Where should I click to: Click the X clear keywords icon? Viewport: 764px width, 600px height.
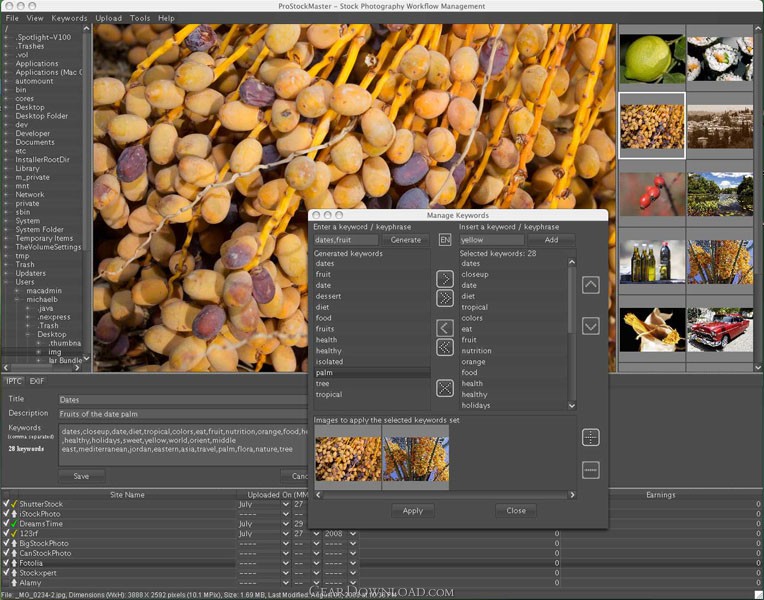445,388
